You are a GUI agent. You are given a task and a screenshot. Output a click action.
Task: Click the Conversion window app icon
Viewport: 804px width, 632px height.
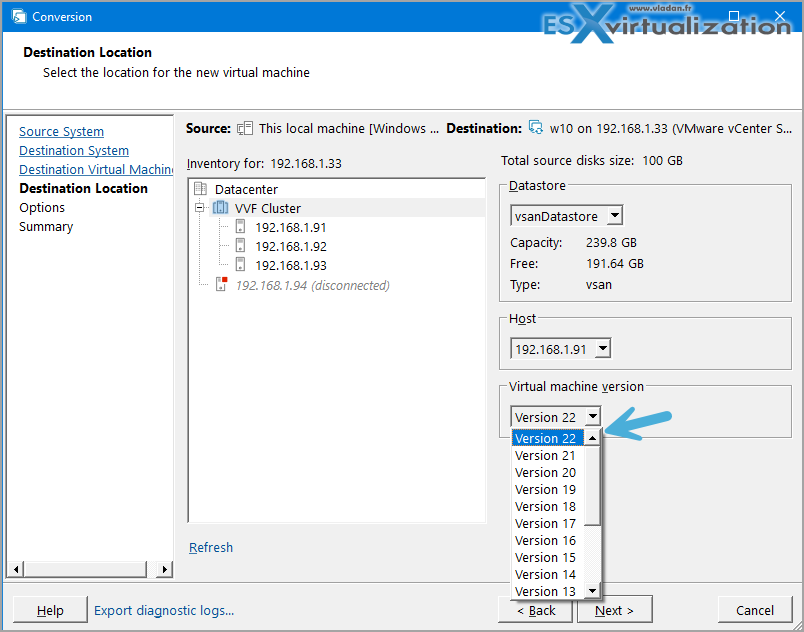tap(19, 16)
